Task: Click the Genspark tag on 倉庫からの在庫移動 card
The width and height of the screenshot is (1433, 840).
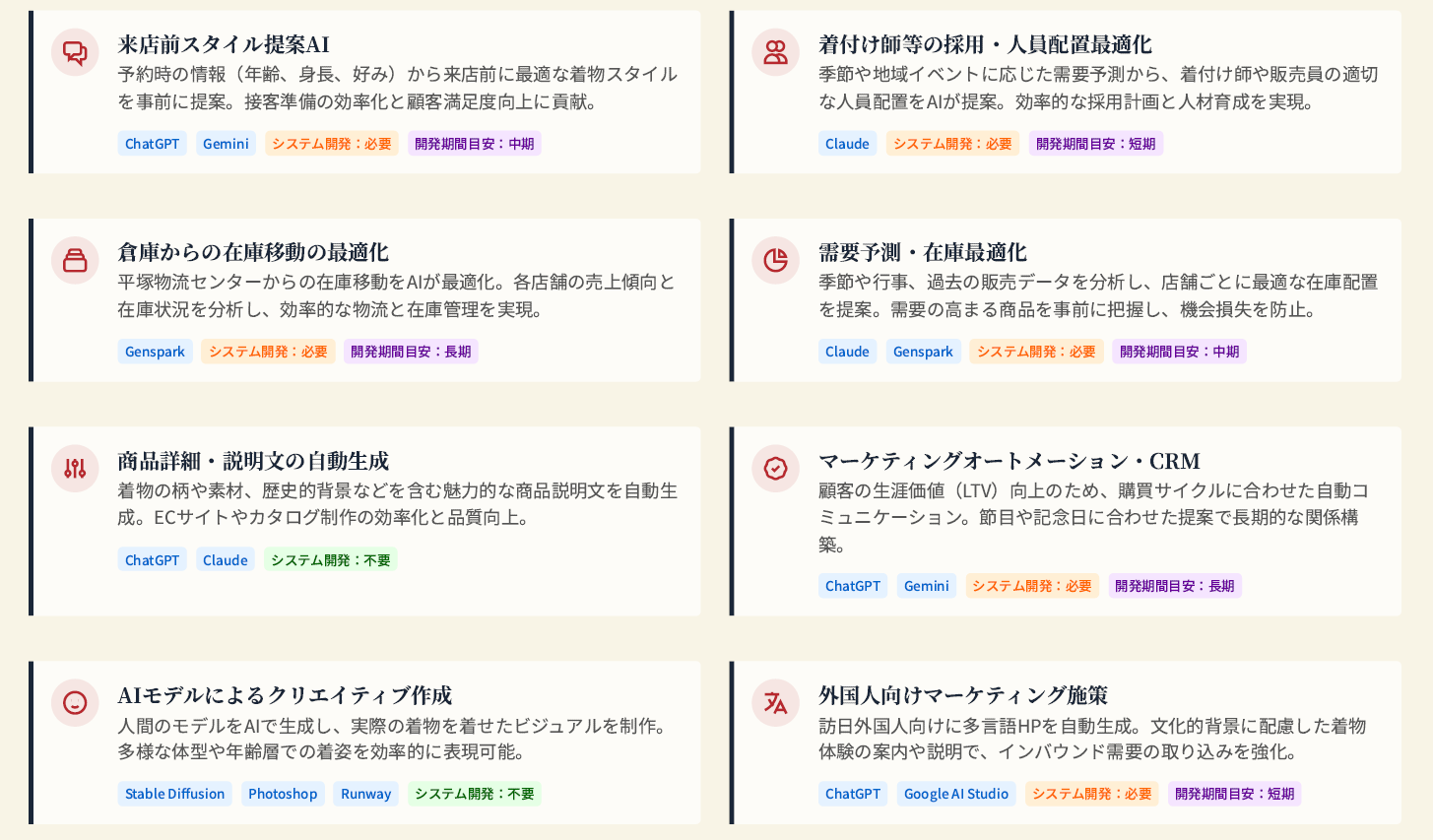Action: click(155, 351)
